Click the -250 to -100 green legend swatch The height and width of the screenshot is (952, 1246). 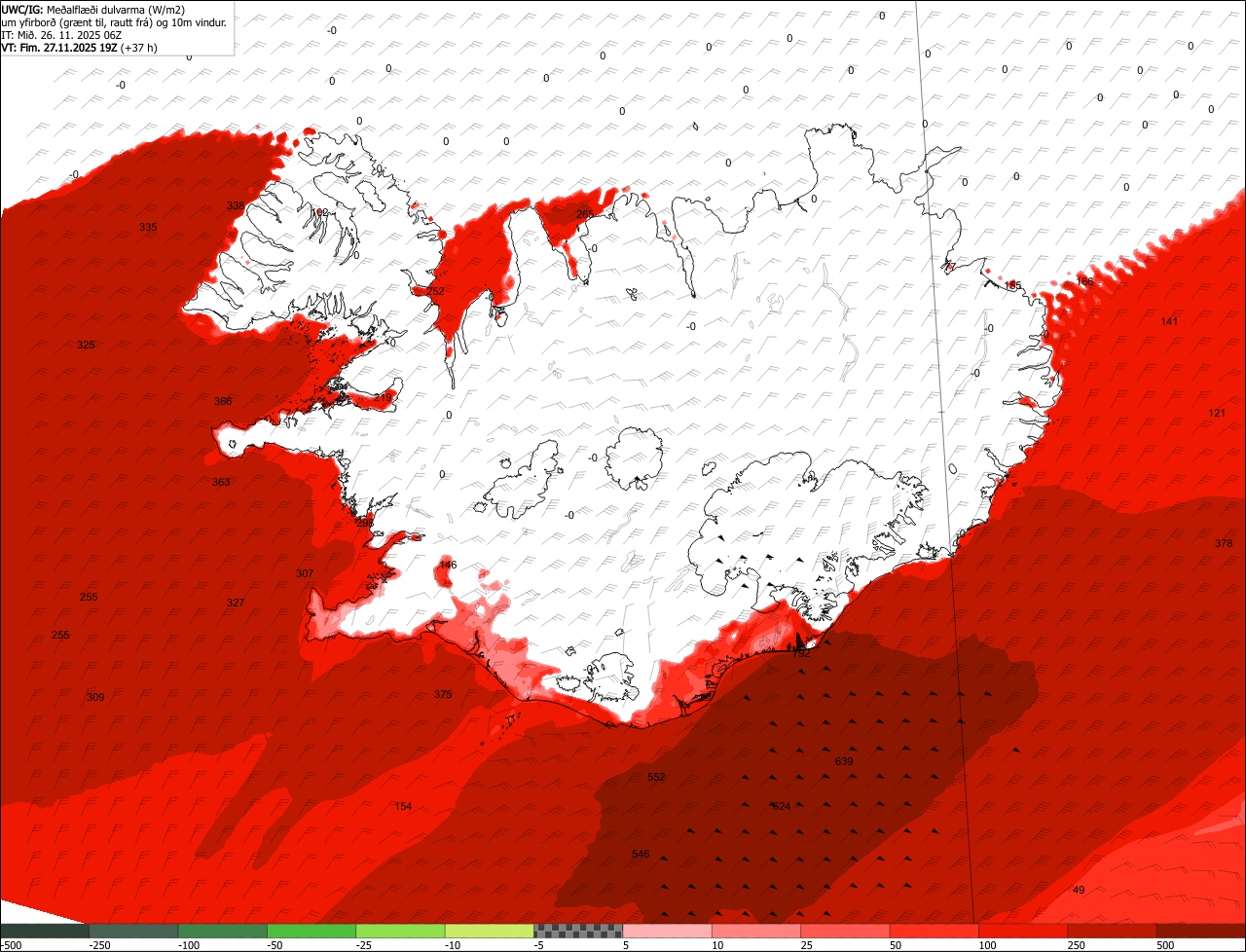133,931
